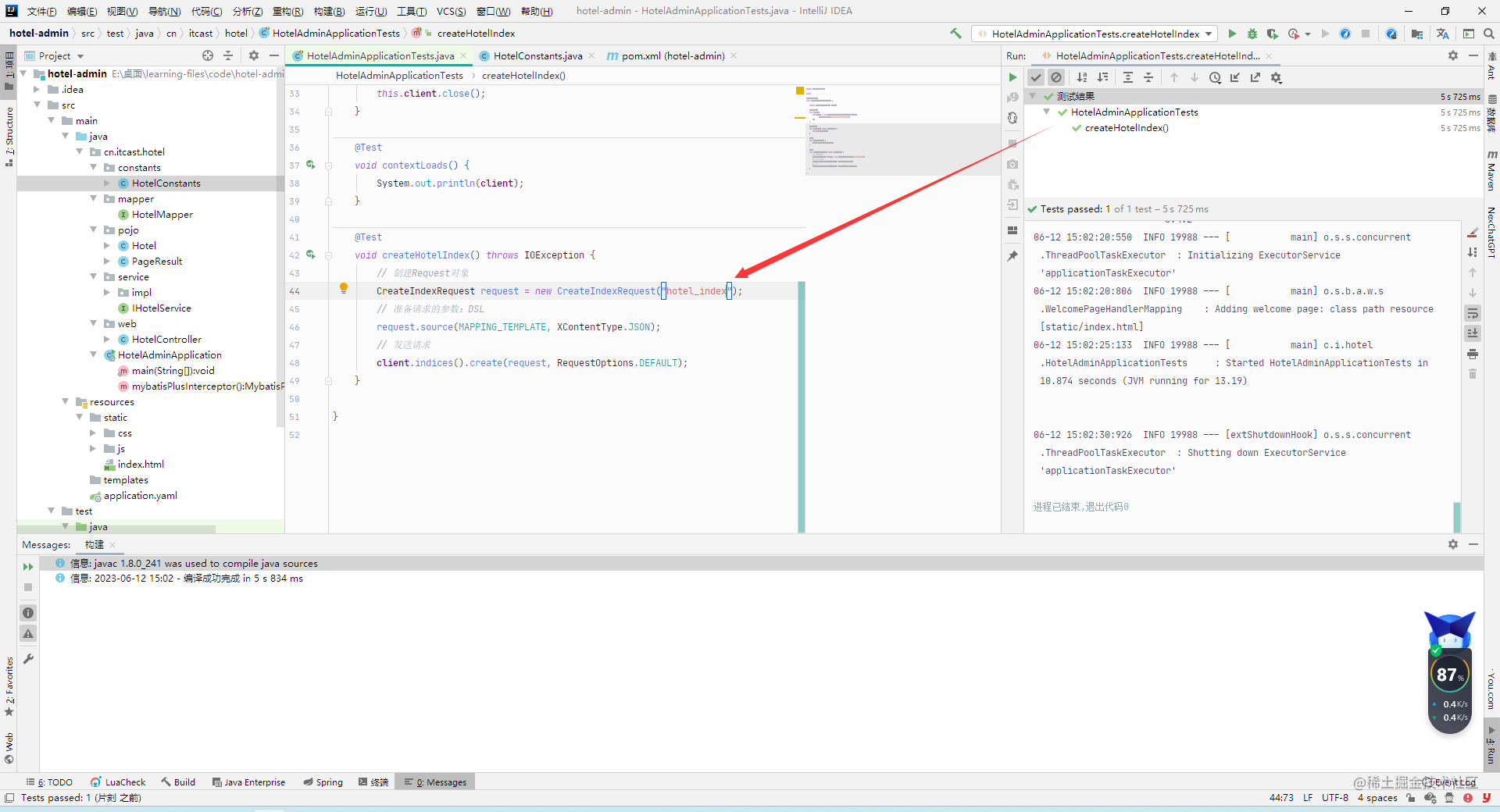Expand the css folder

95,433
